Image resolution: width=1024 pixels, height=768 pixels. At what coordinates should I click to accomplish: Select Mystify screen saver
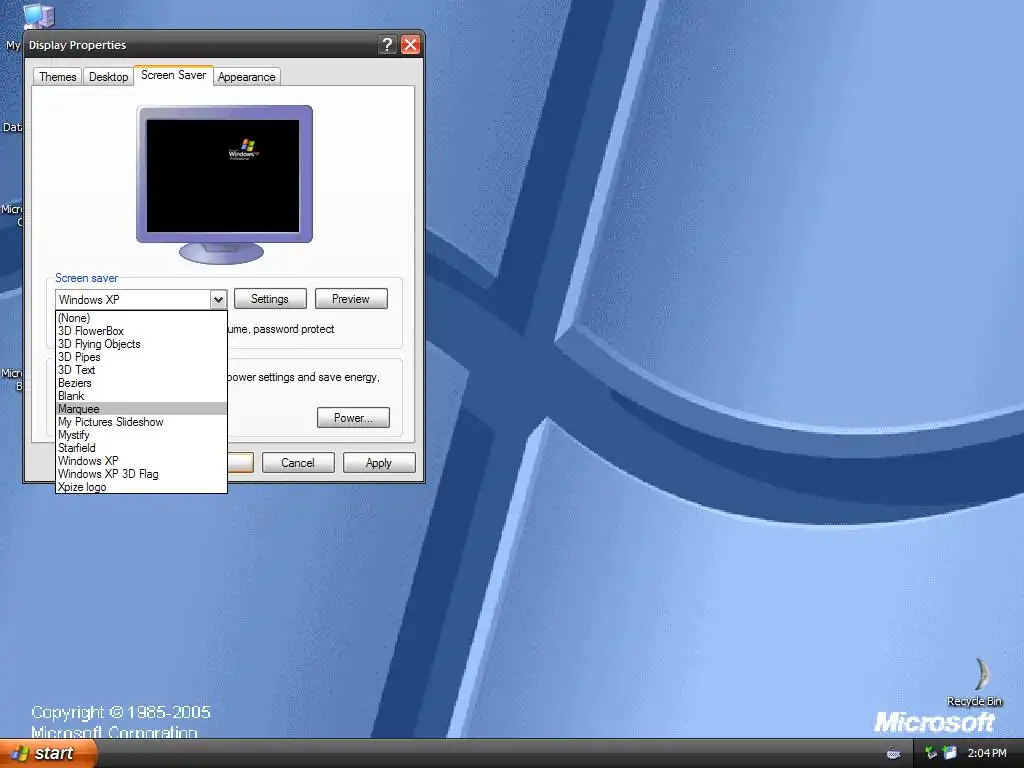[141, 435]
